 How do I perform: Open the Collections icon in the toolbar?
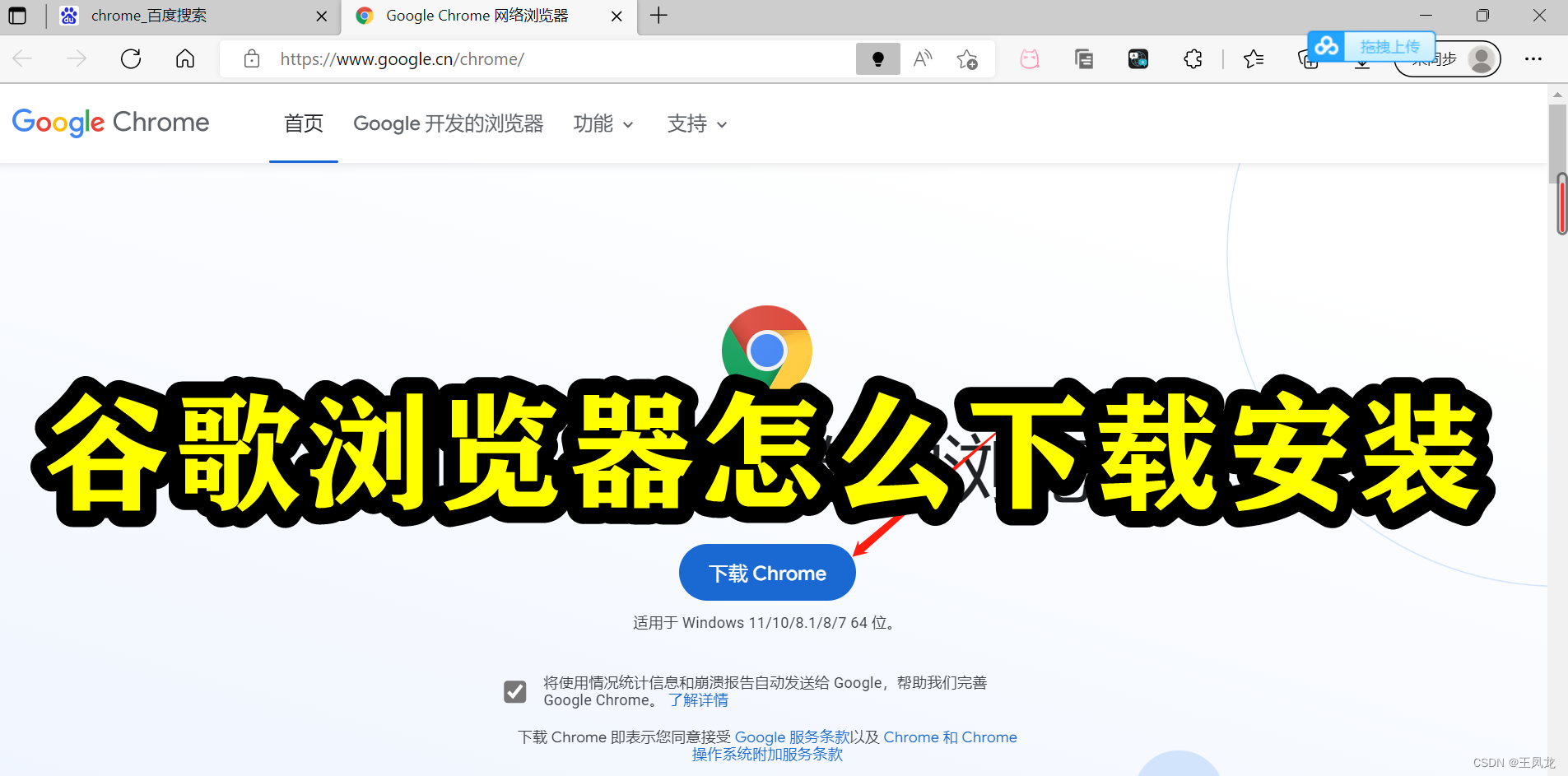coord(1084,58)
